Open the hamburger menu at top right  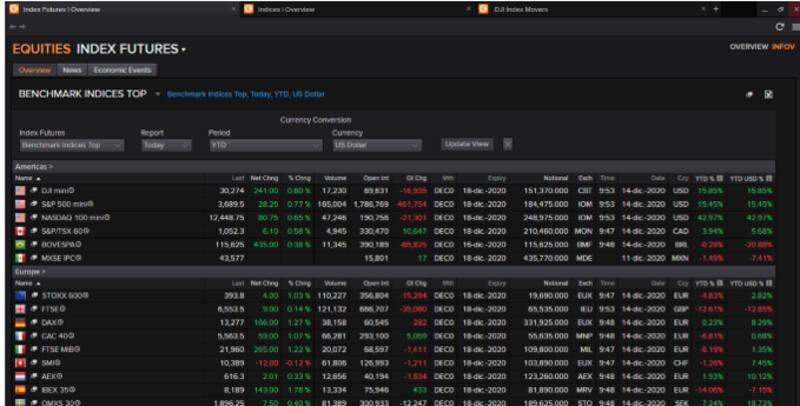(795, 26)
